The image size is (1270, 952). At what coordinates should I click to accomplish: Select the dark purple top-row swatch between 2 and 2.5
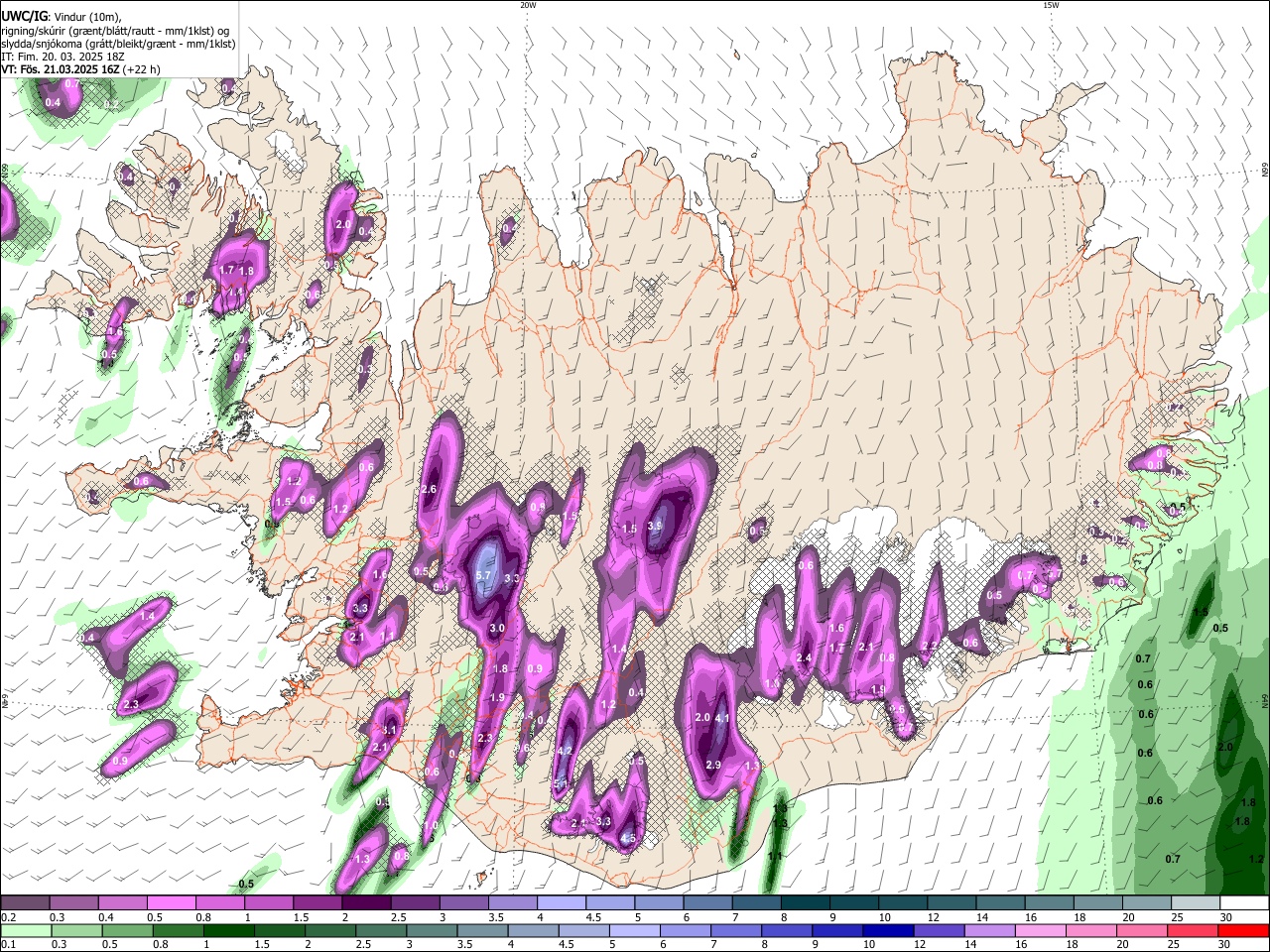coord(366,903)
